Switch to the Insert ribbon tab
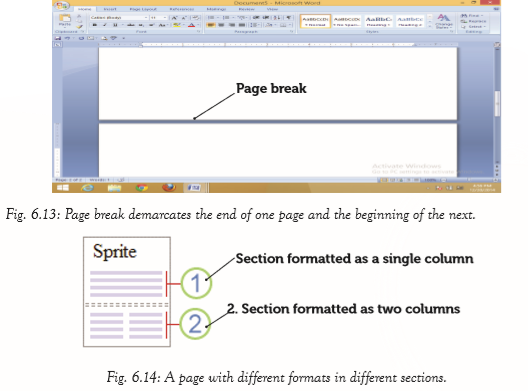The height and width of the screenshot is (391, 528). 110,9
